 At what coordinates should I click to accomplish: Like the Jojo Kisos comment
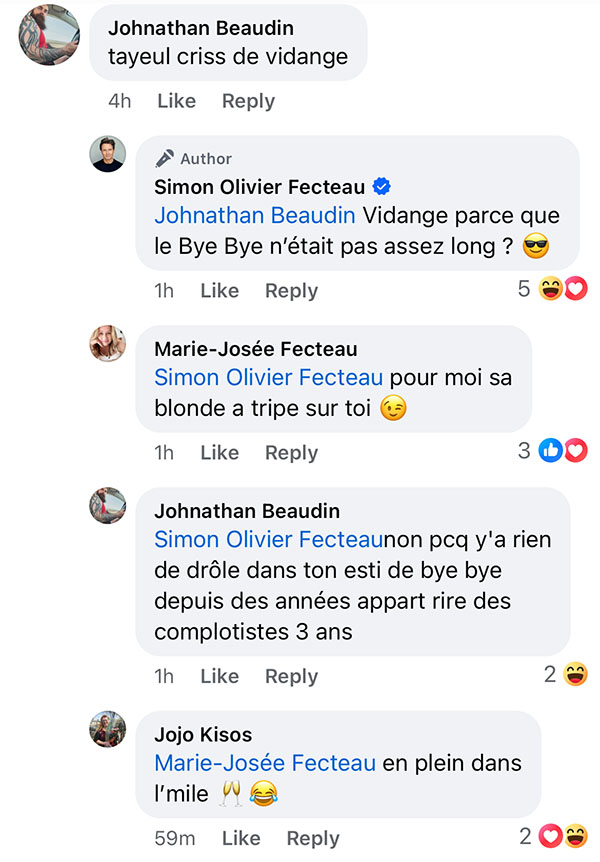pyautogui.click(x=241, y=838)
